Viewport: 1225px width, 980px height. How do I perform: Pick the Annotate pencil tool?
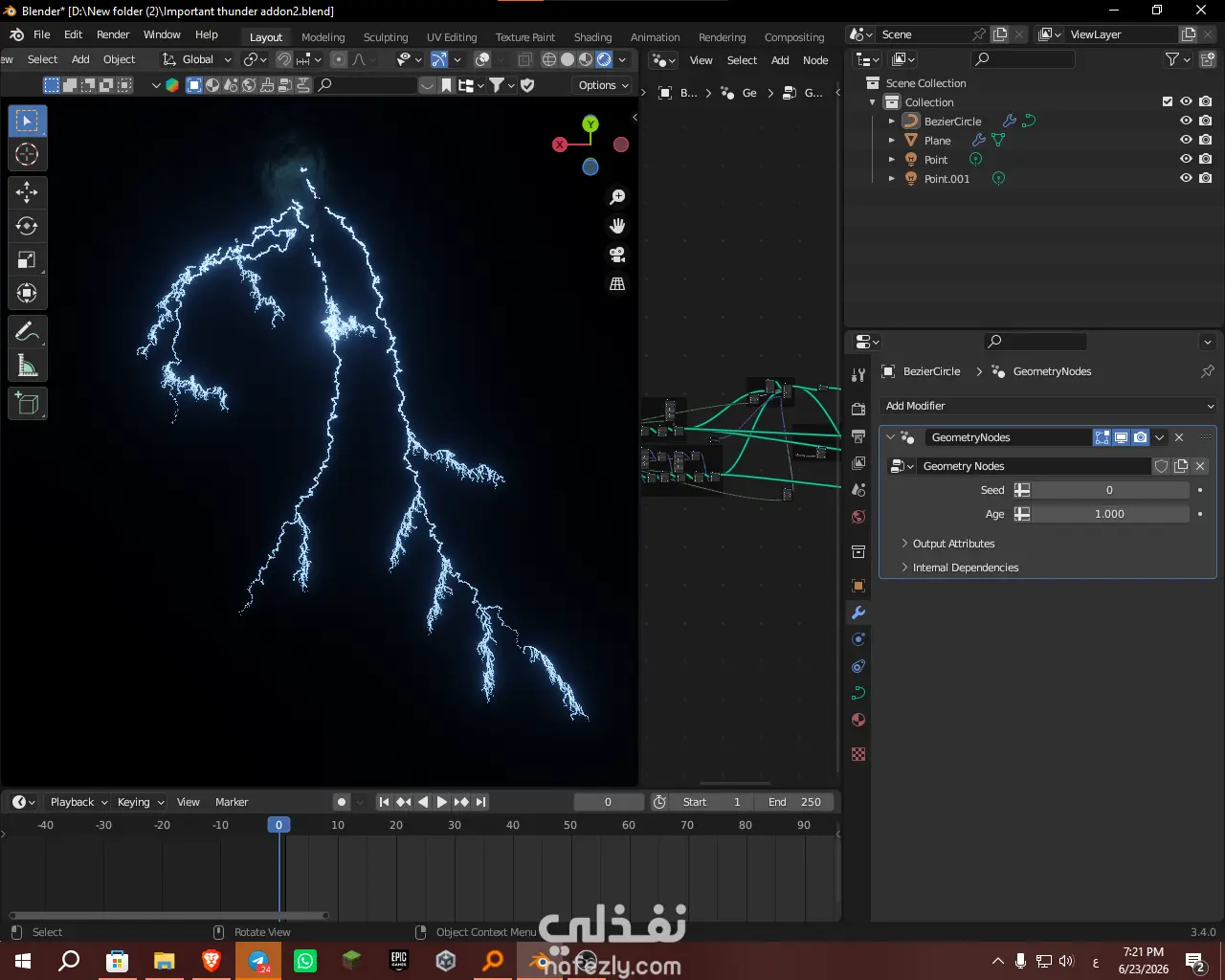coord(27,332)
